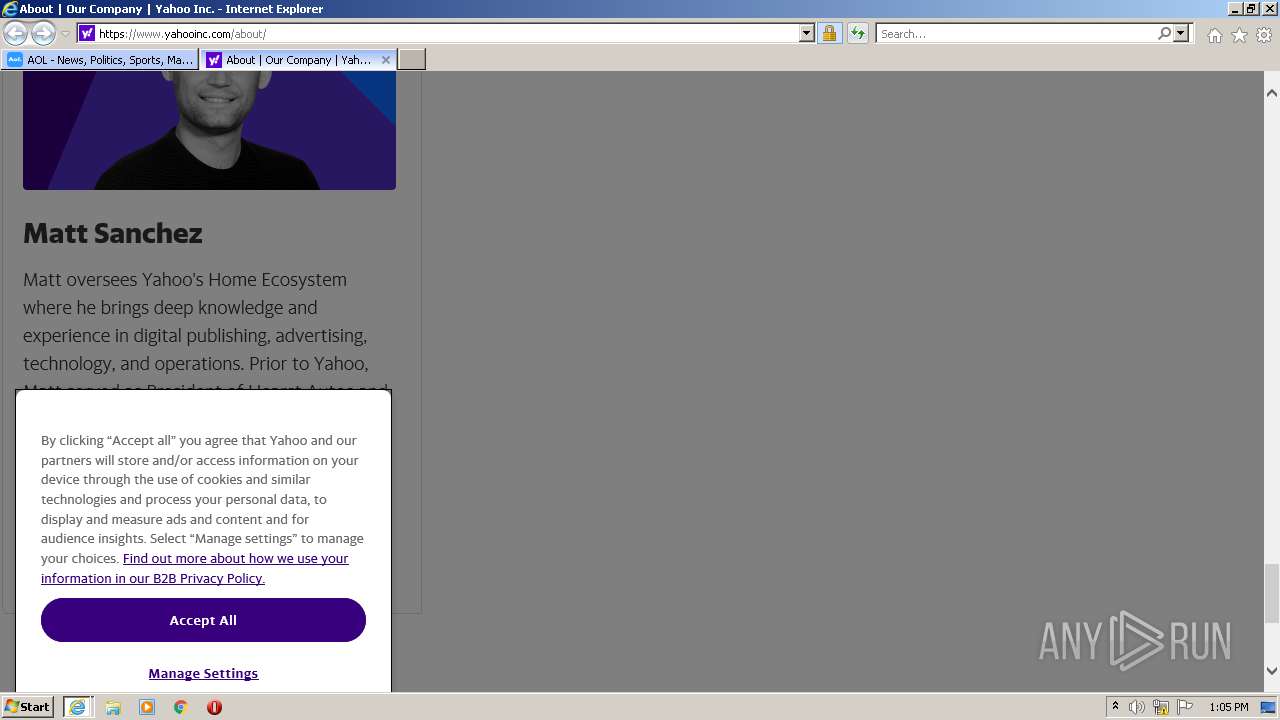Open Favorites star icon
The width and height of the screenshot is (1280, 720).
(1239, 35)
